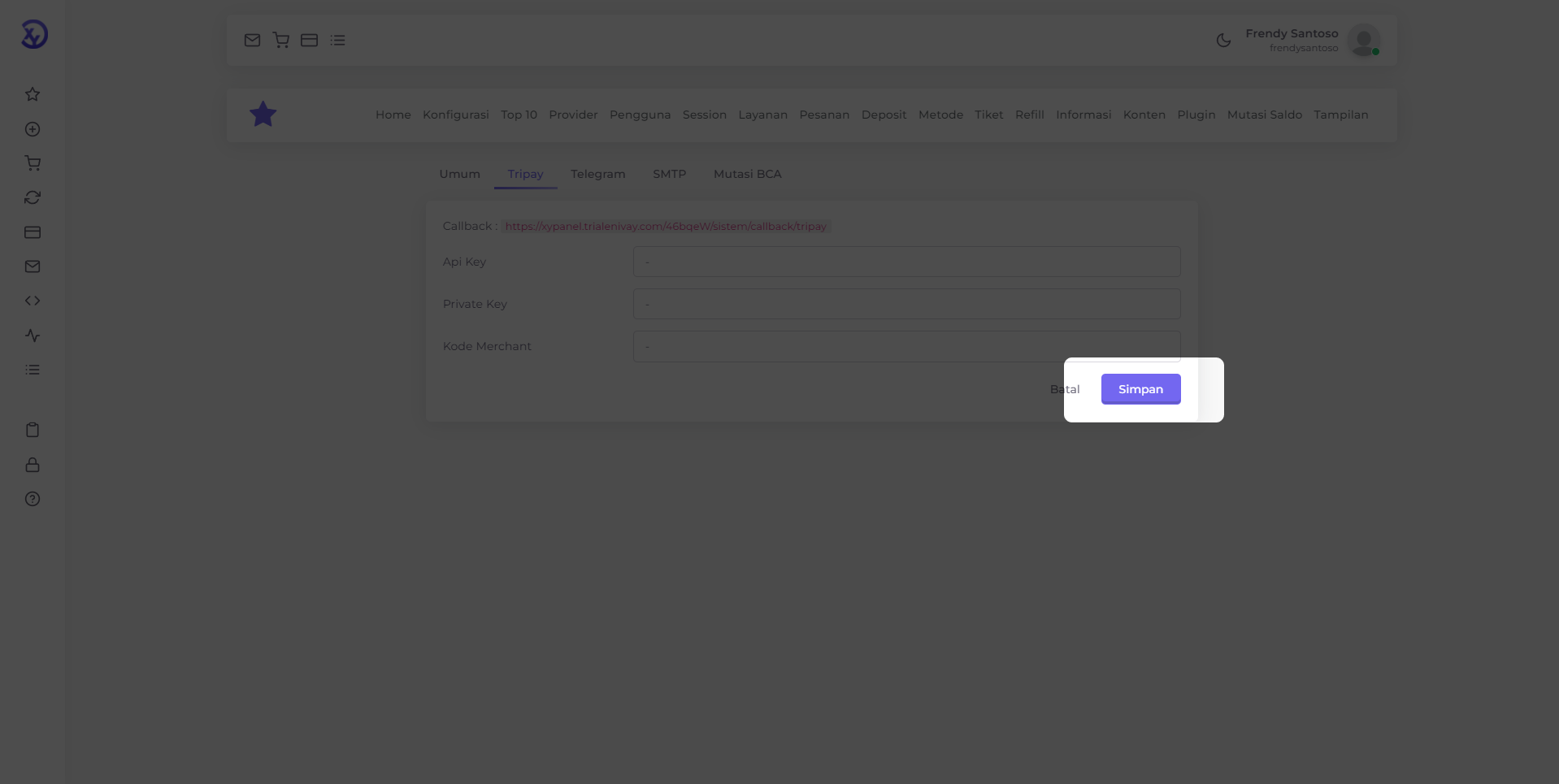The height and width of the screenshot is (784, 1559).
Task: Click the card icon in top bar
Action: click(309, 40)
